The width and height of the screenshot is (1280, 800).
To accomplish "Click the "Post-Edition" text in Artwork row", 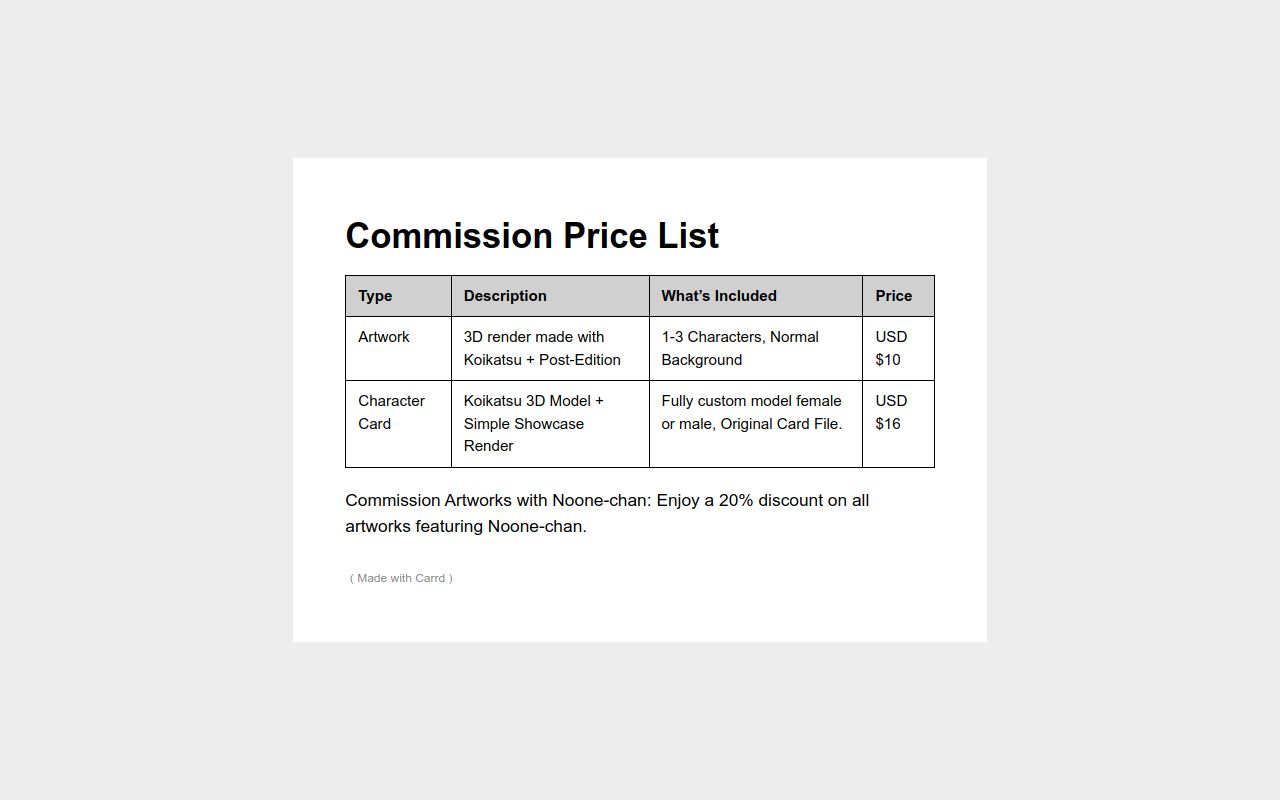I will 580,360.
